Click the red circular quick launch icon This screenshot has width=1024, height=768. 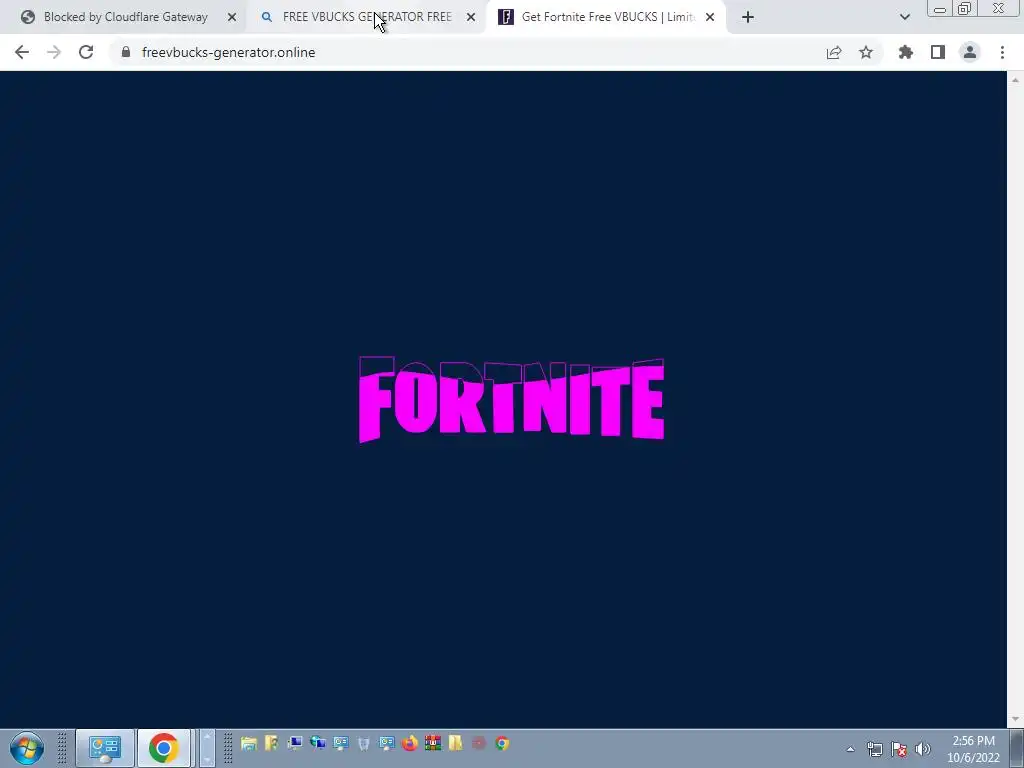click(x=479, y=743)
